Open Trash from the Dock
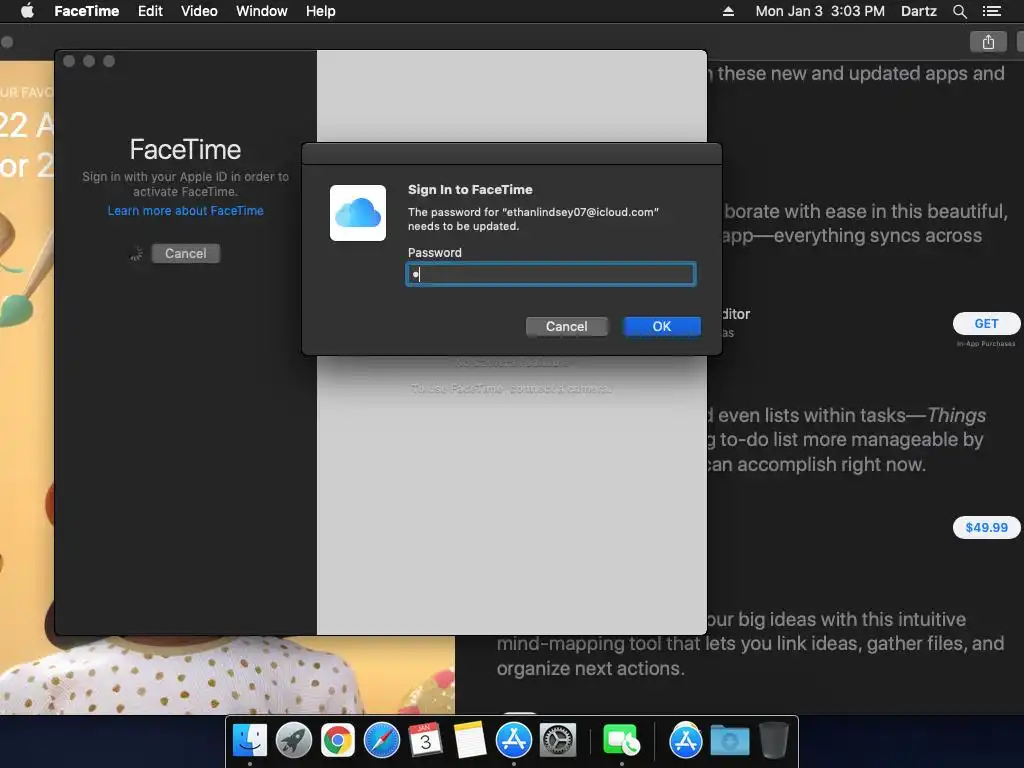The height and width of the screenshot is (768, 1024). (x=774, y=740)
